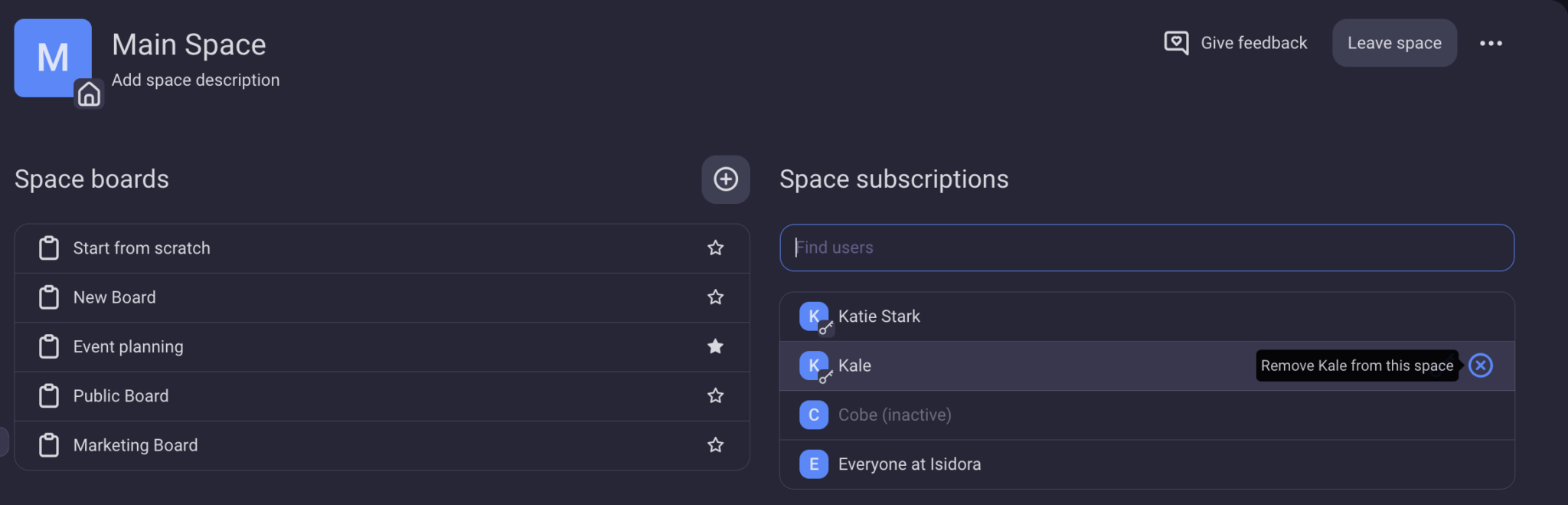Focus the Find users search field

pyautogui.click(x=1147, y=248)
